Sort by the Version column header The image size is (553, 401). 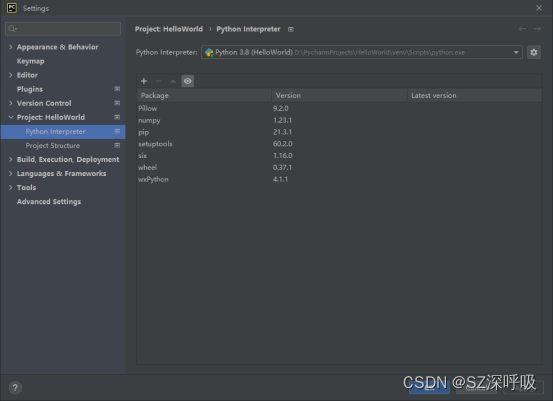tap(339, 96)
